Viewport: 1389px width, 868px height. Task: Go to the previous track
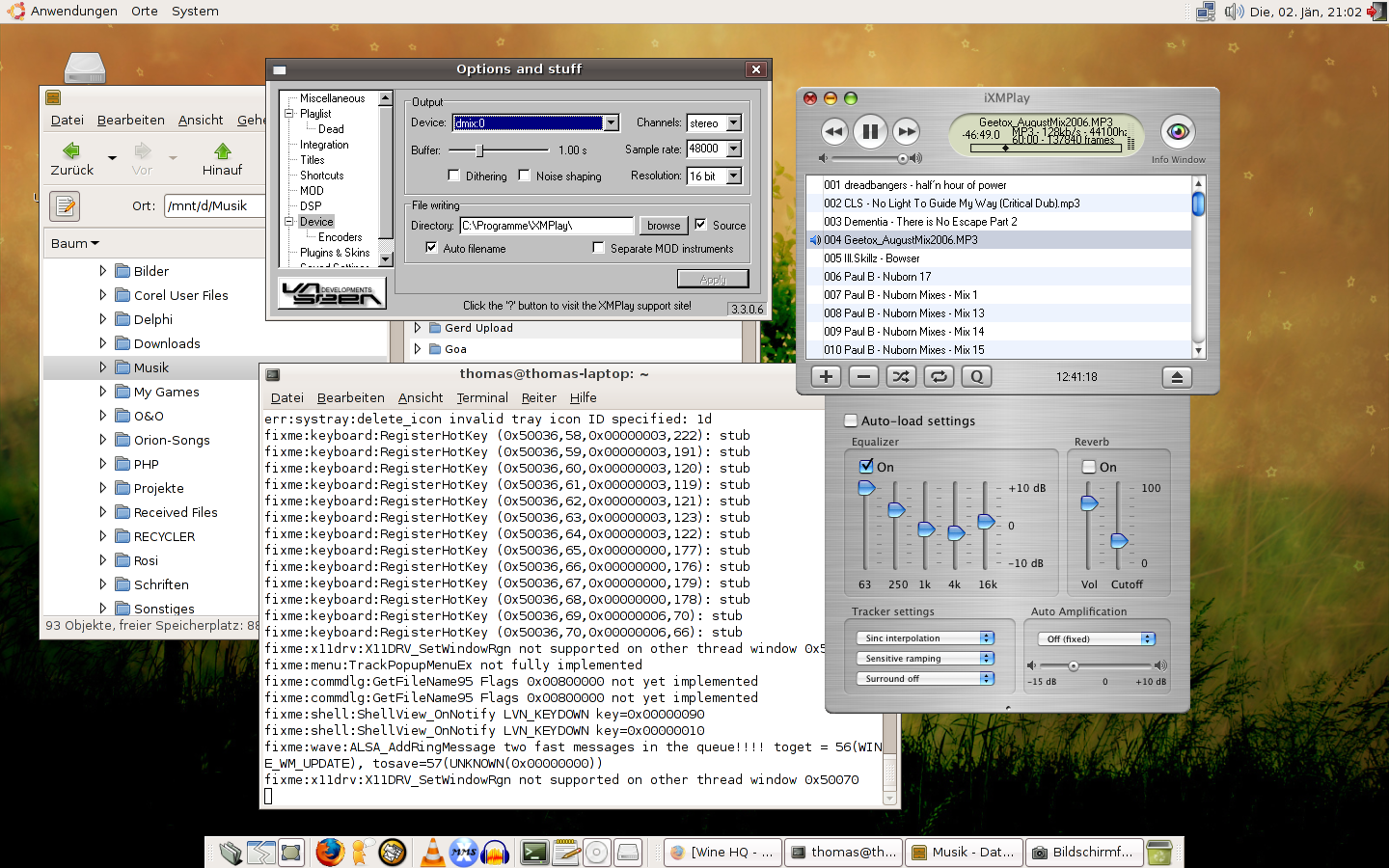pyautogui.click(x=834, y=131)
